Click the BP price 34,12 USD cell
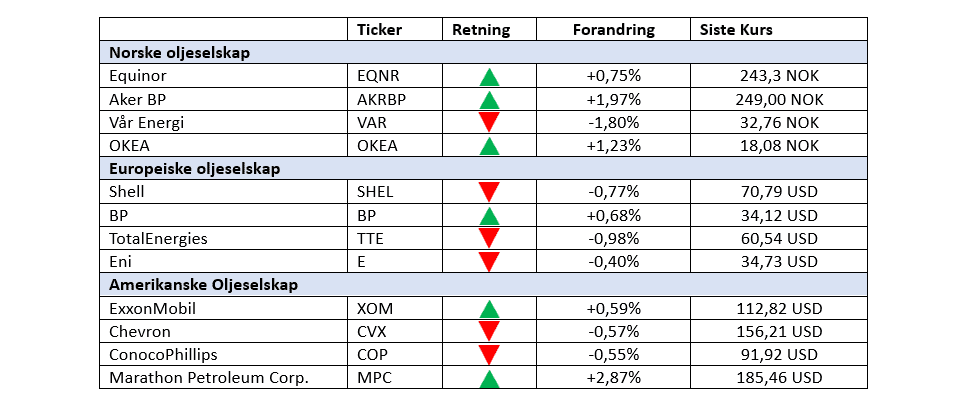 (775, 216)
